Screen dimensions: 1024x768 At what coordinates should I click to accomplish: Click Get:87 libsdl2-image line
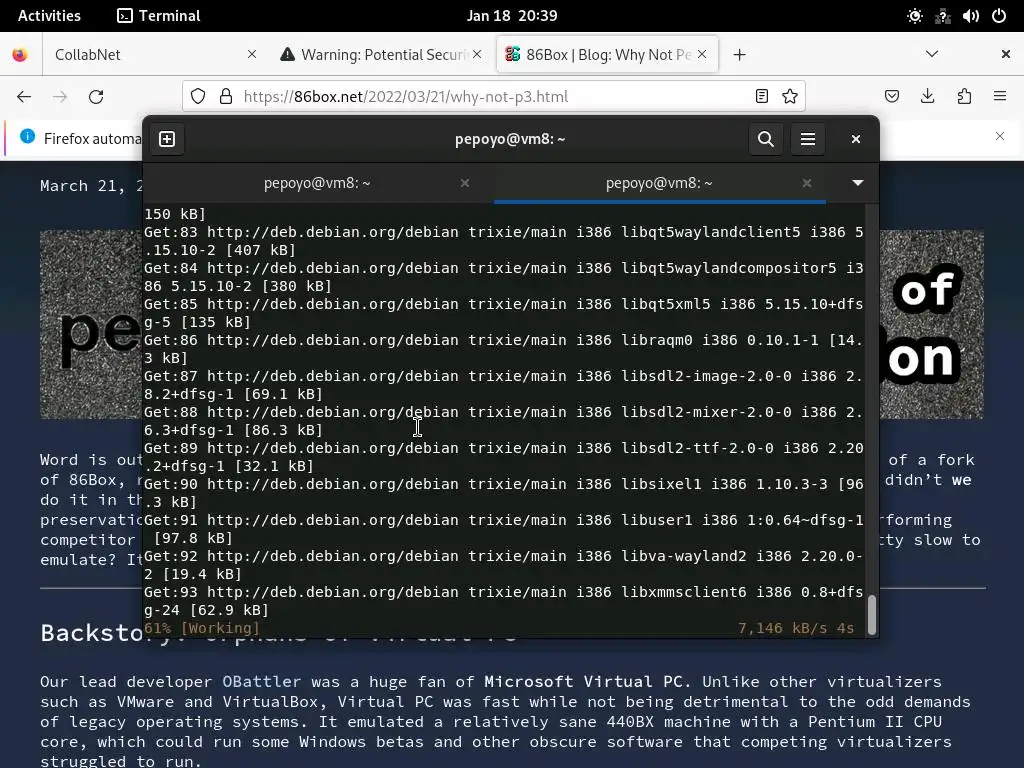[504, 385]
